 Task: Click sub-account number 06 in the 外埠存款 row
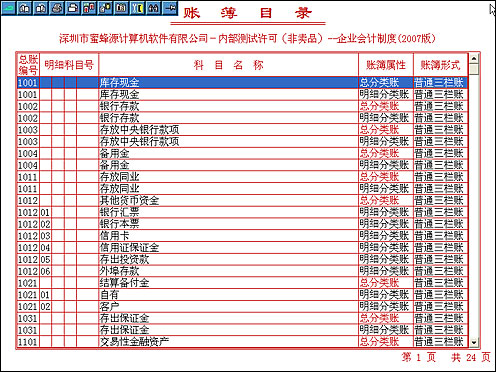coord(46,271)
